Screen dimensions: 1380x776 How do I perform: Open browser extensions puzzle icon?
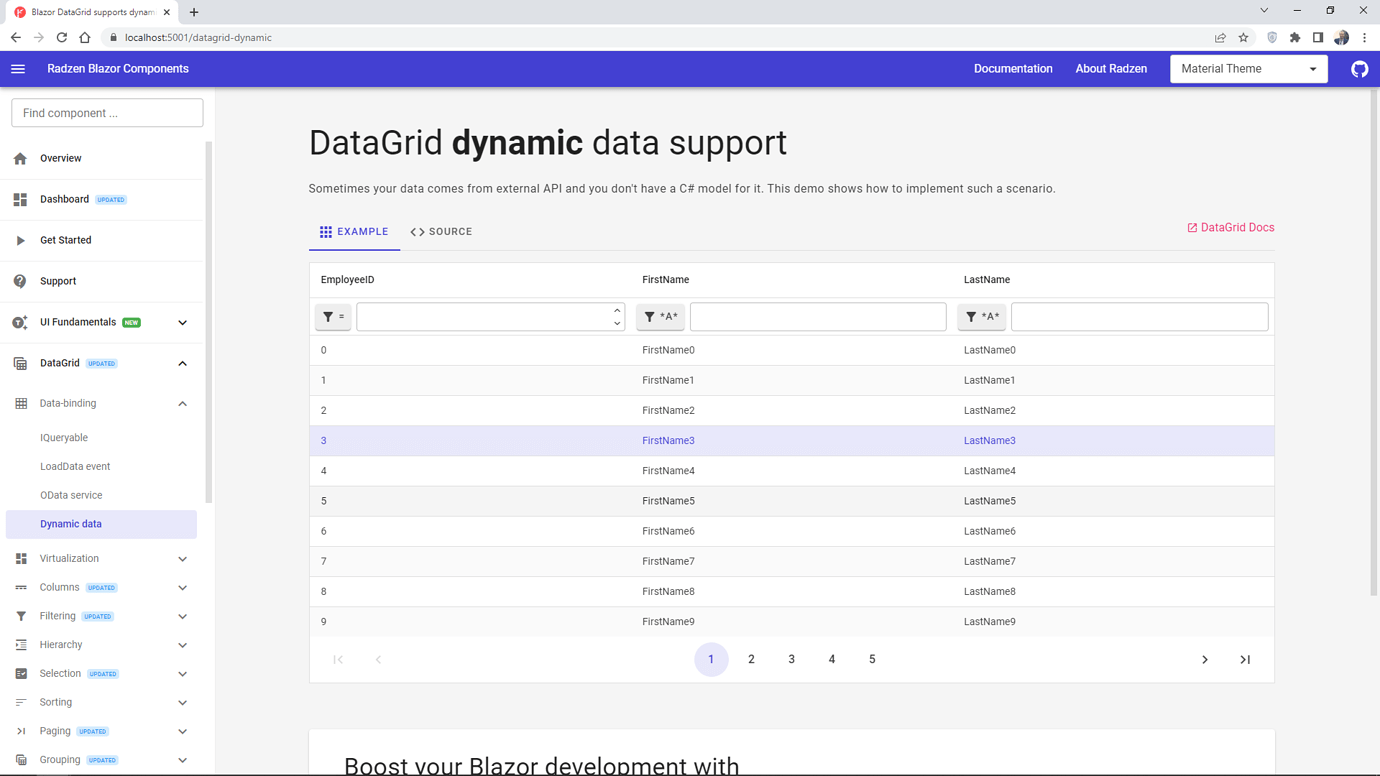point(1295,38)
